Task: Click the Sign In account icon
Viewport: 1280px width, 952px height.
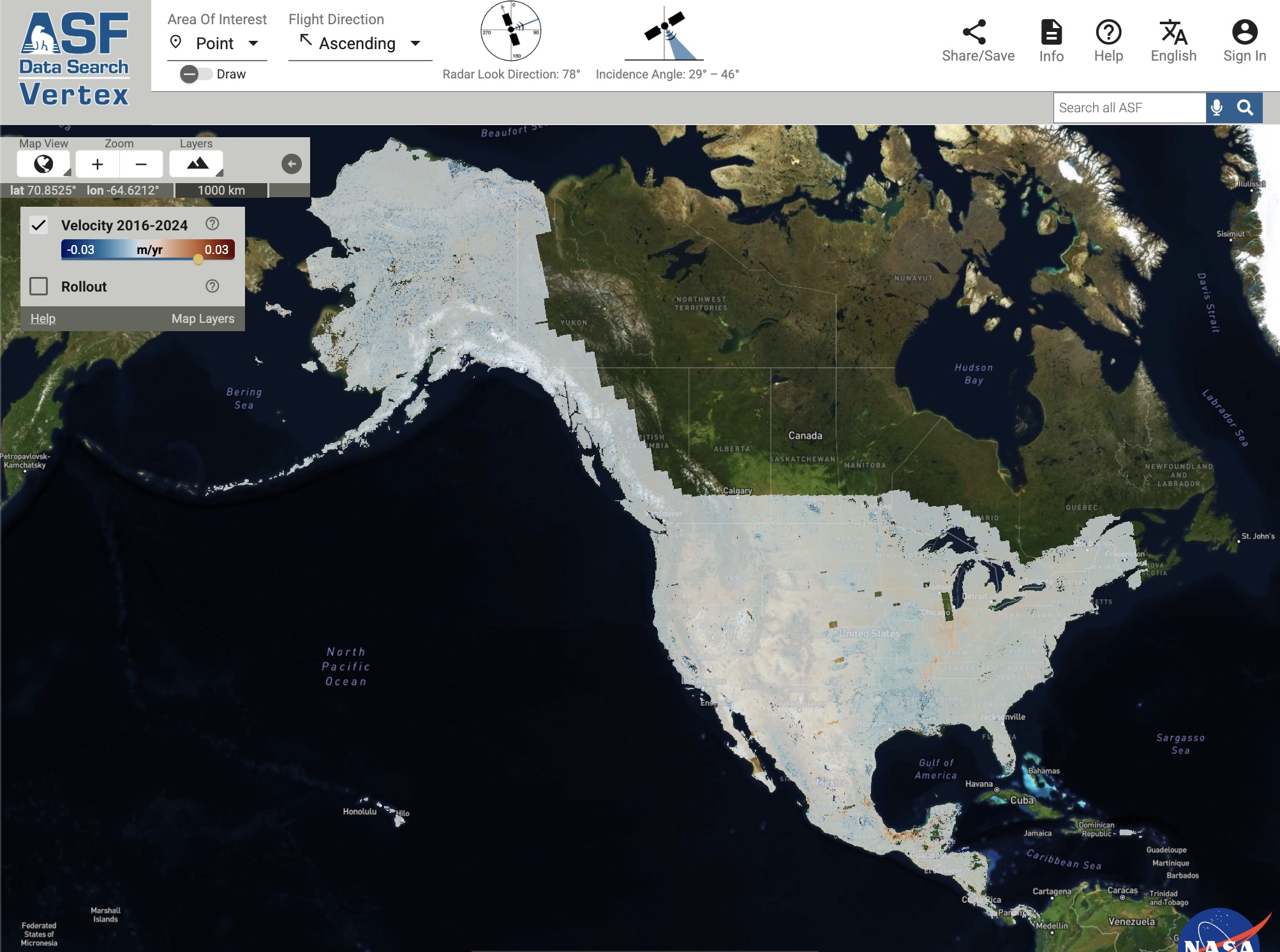Action: click(1244, 32)
